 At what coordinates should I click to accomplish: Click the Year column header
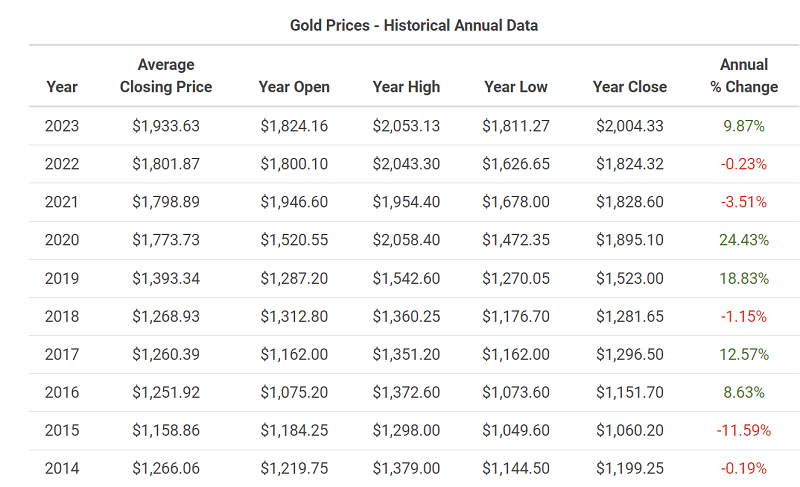(61, 87)
